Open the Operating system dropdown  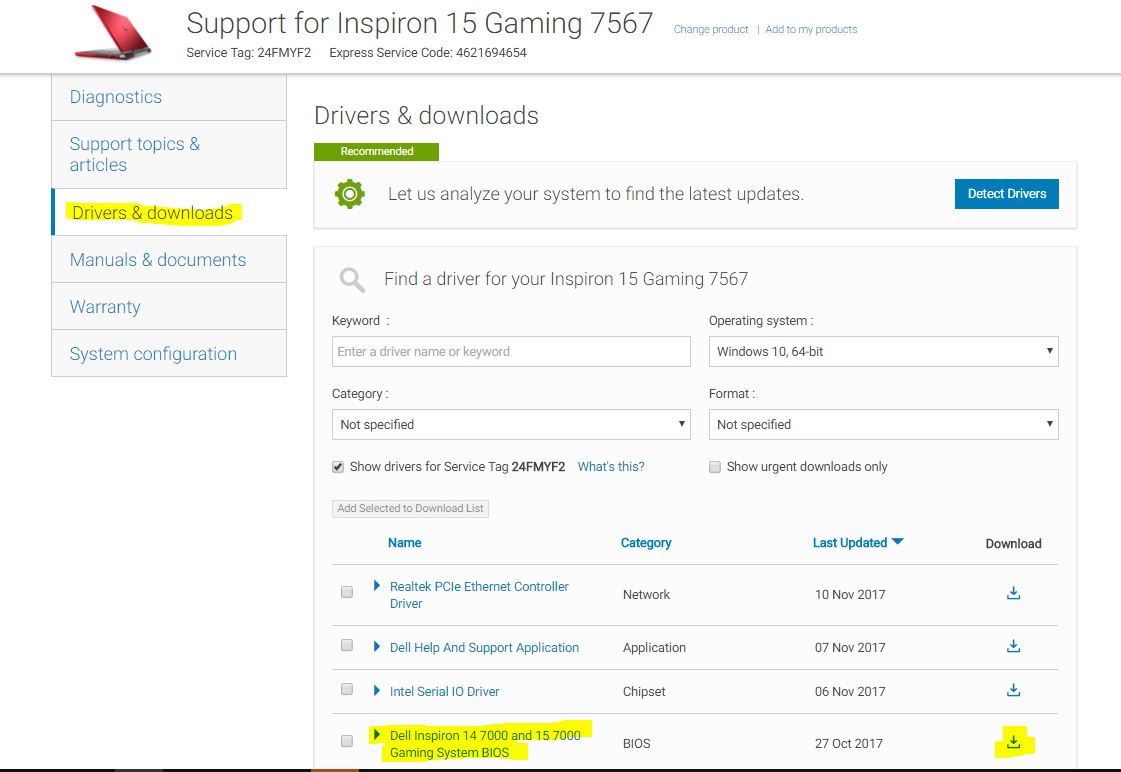tap(883, 351)
